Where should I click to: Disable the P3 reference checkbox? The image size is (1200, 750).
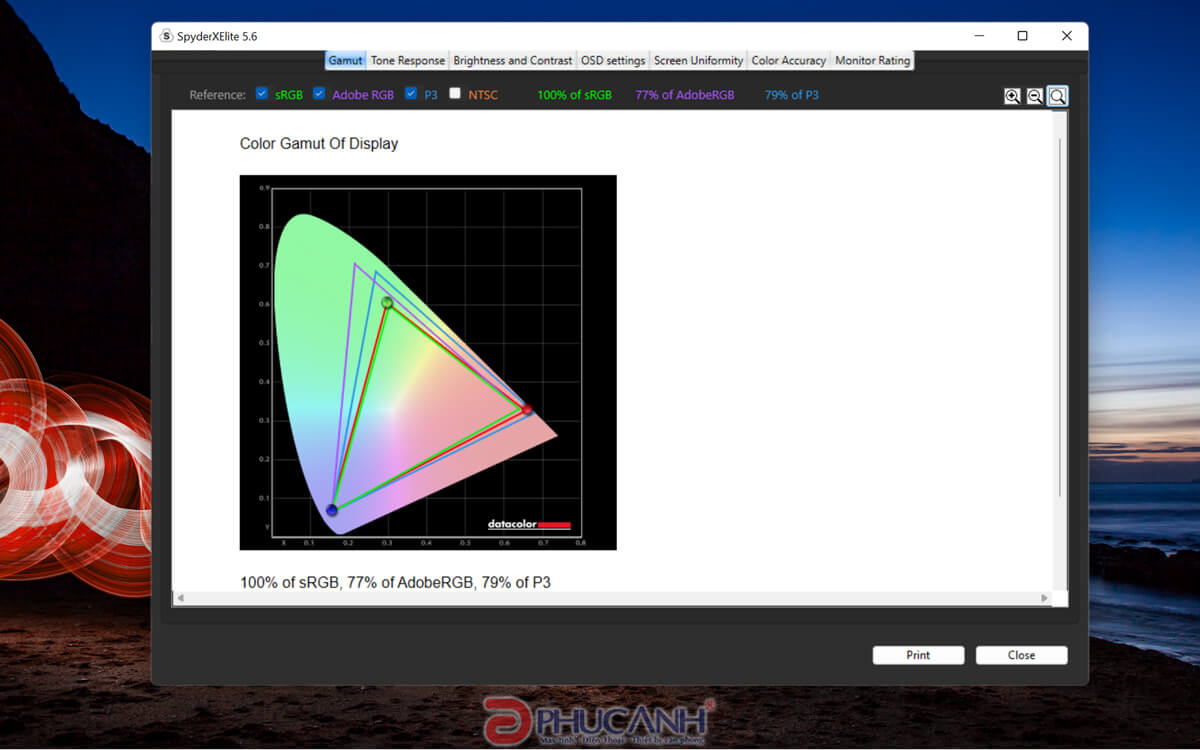click(x=411, y=94)
